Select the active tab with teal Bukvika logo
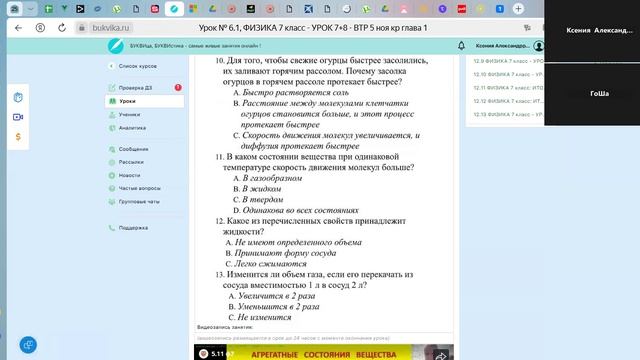640x360 pixels. pyautogui.click(x=174, y=9)
